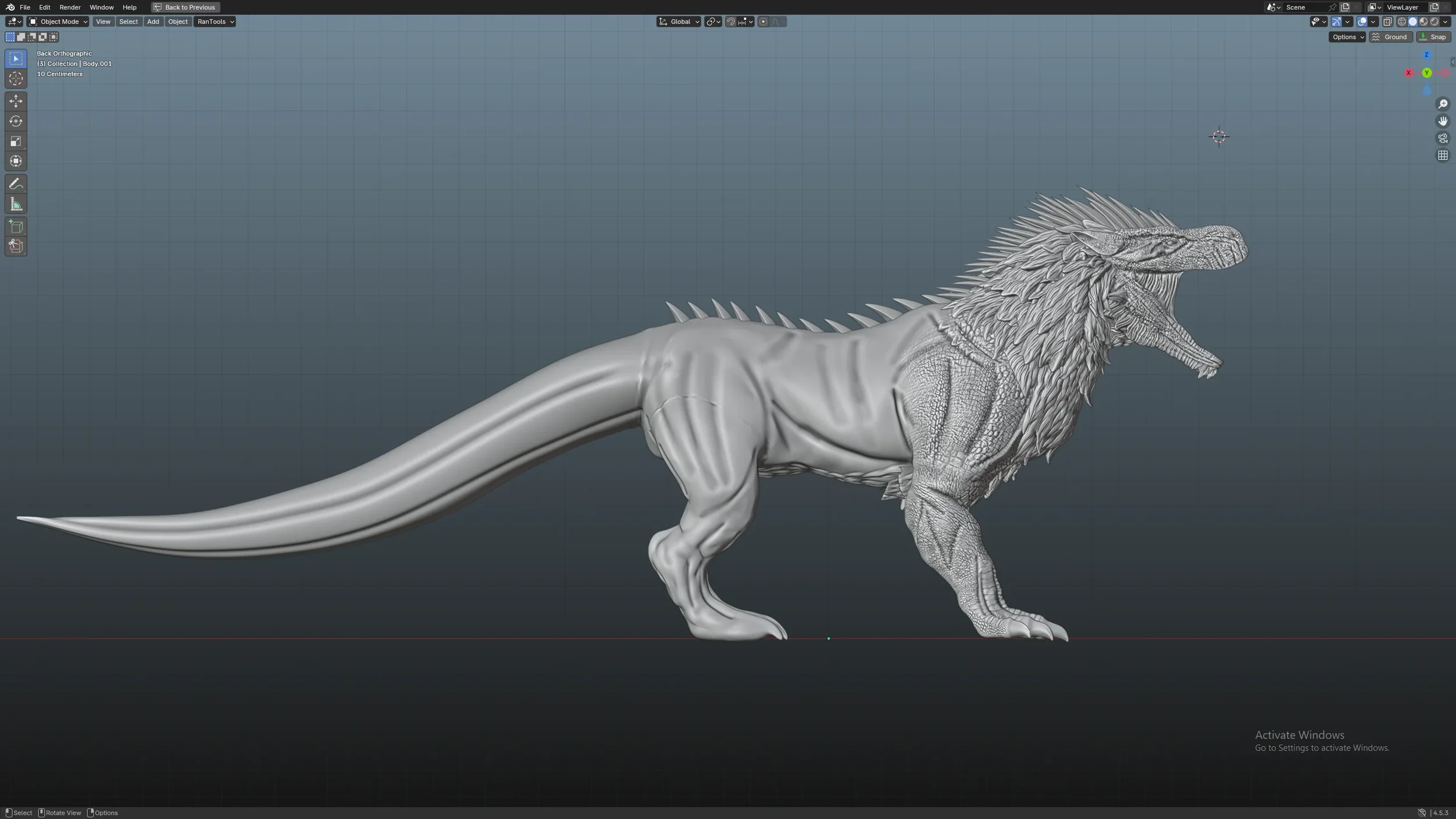This screenshot has height=819, width=1456.
Task: Activate the Scale tool
Action: (16, 141)
